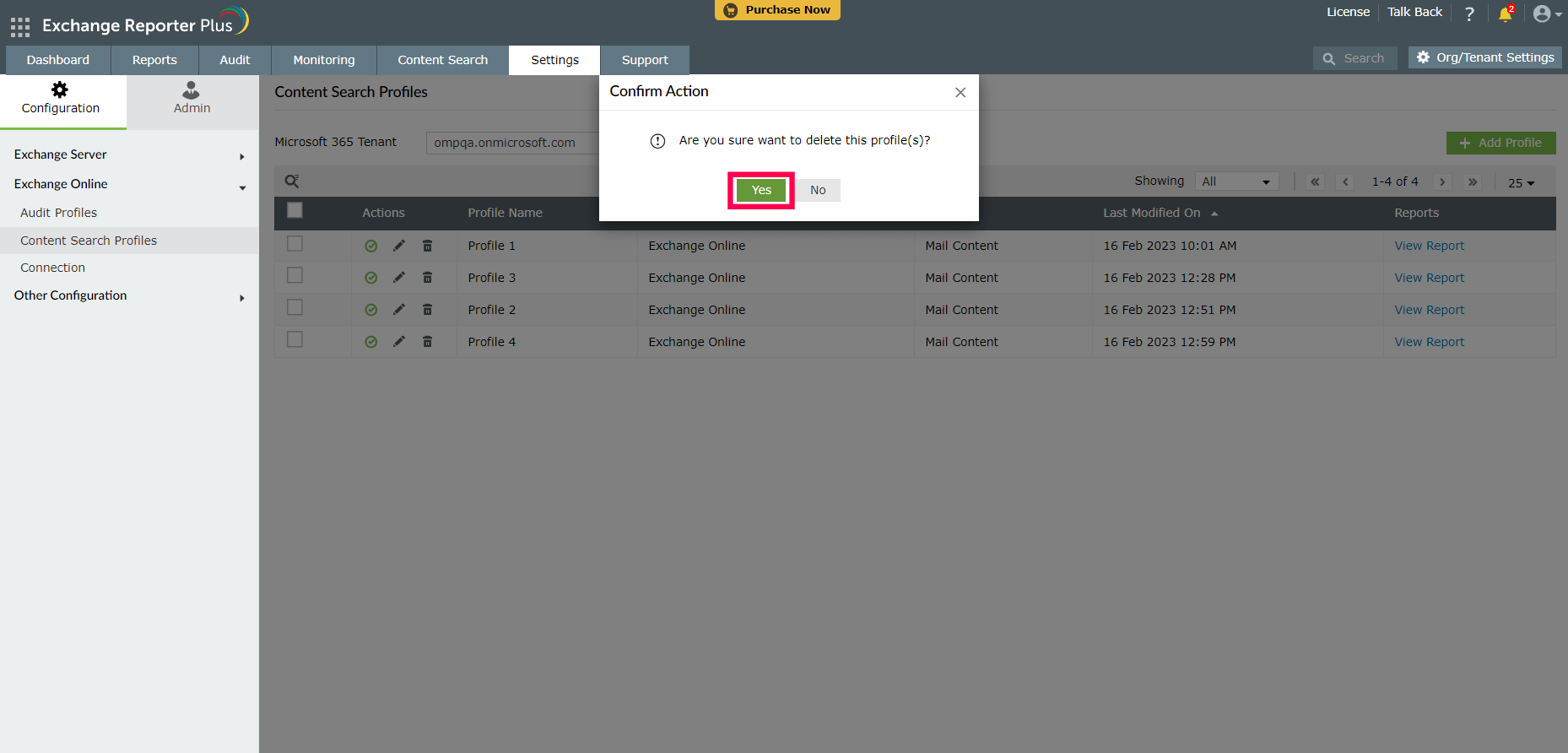The height and width of the screenshot is (753, 1568).
Task: Close the Confirm Action dialog
Action: (960, 92)
